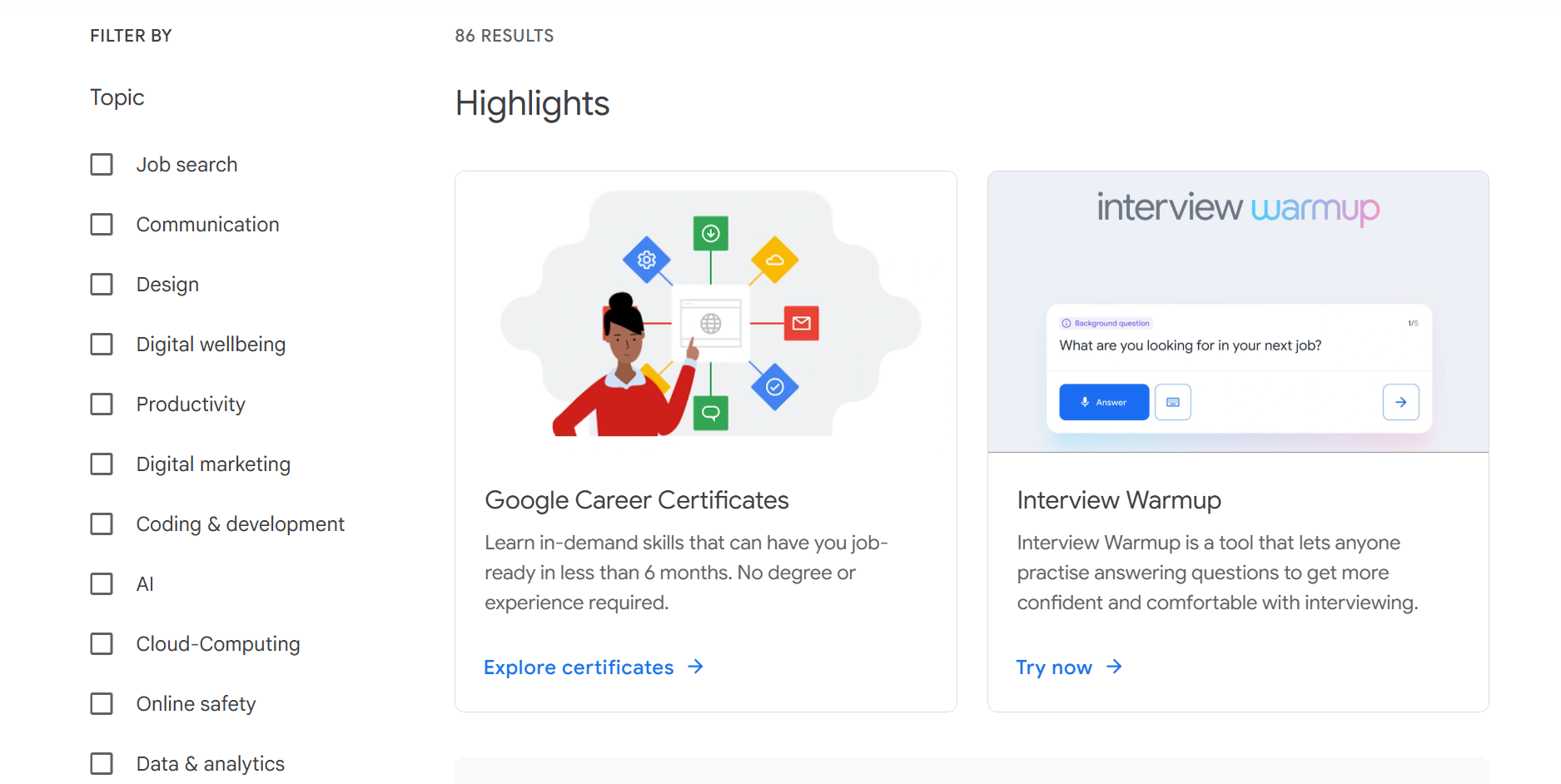The width and height of the screenshot is (1561, 784).
Task: Tick the Design filter checkbox
Action: point(102,285)
